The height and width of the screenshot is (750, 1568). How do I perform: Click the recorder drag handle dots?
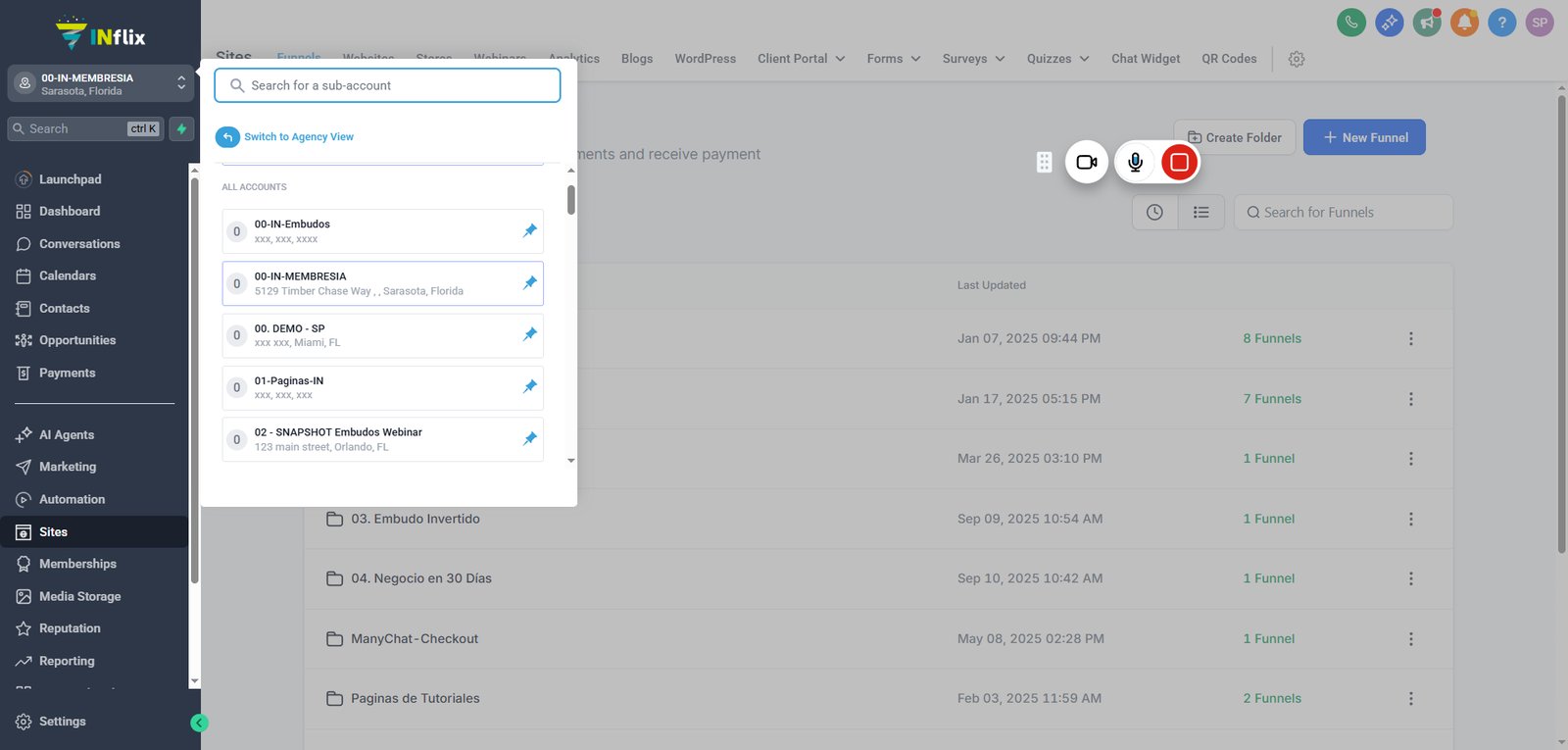pos(1045,162)
